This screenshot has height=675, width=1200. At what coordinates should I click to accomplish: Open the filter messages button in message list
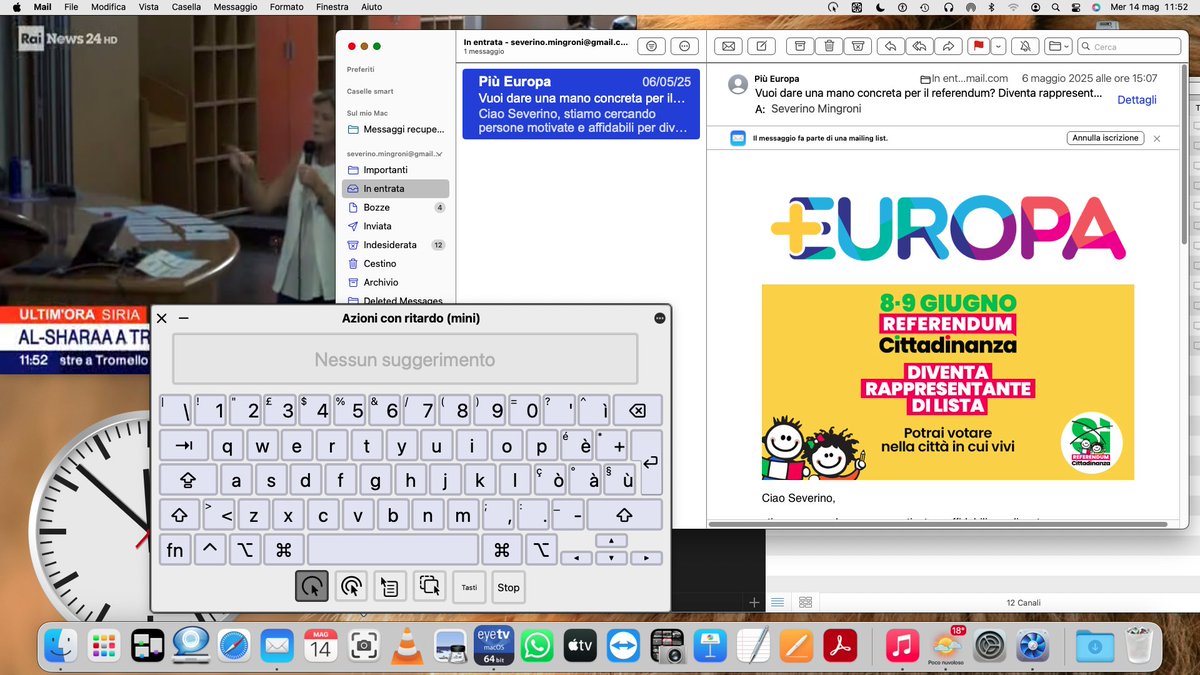(x=652, y=46)
